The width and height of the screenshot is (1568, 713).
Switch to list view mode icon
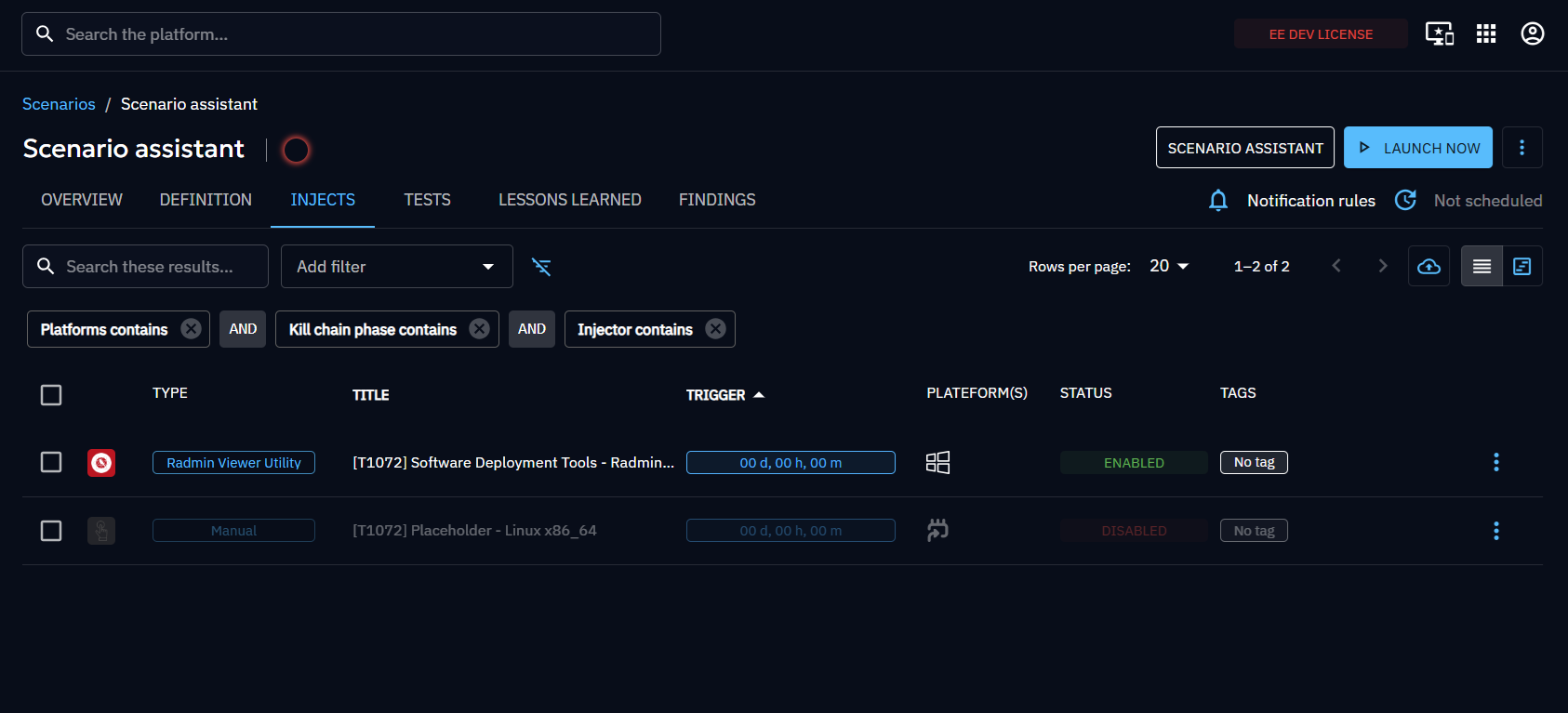click(x=1482, y=267)
